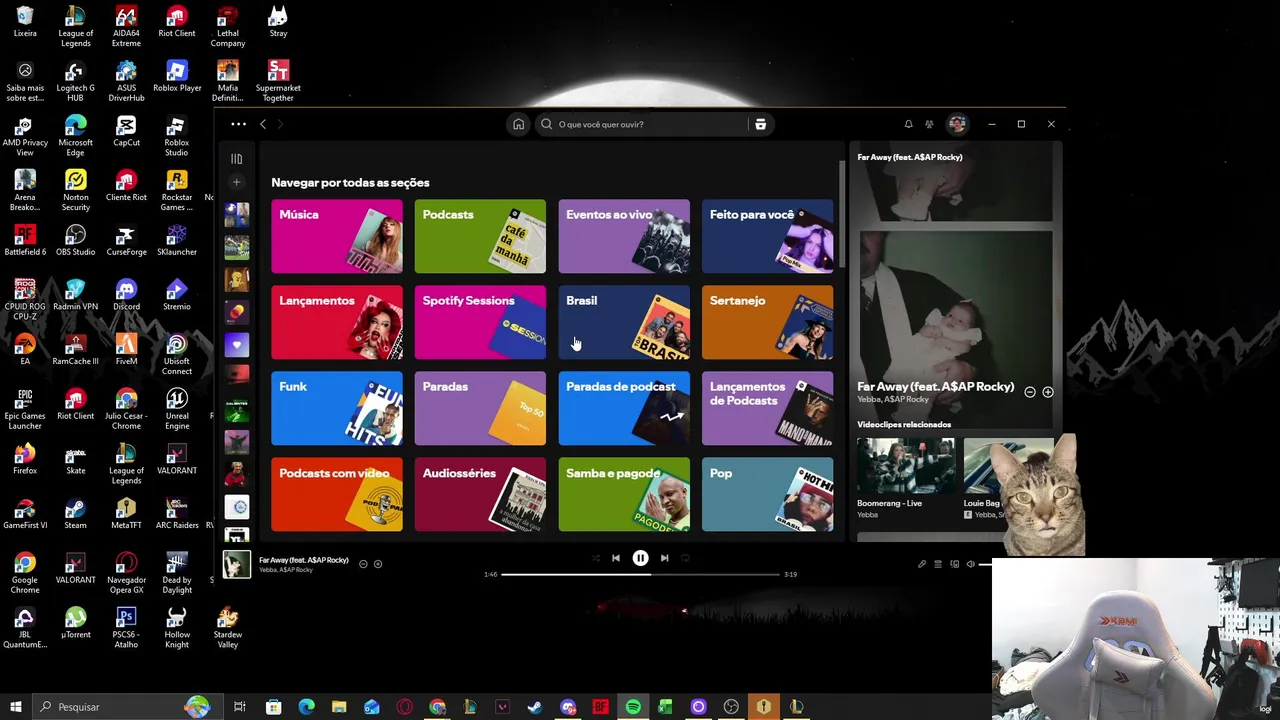
Task: Open the three-dots Spotify app menu
Action: click(x=238, y=124)
